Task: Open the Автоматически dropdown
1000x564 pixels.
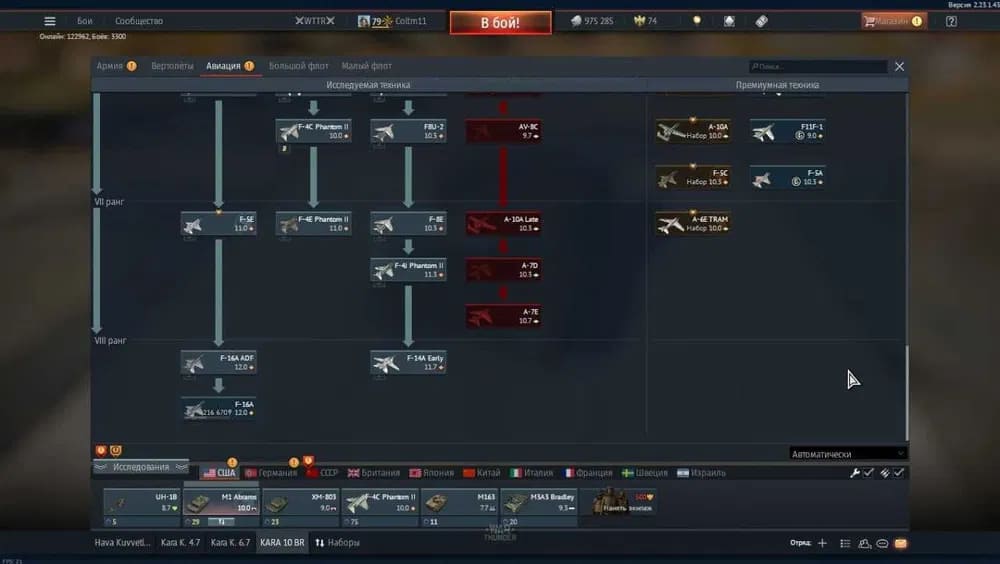Action: pyautogui.click(x=848, y=453)
